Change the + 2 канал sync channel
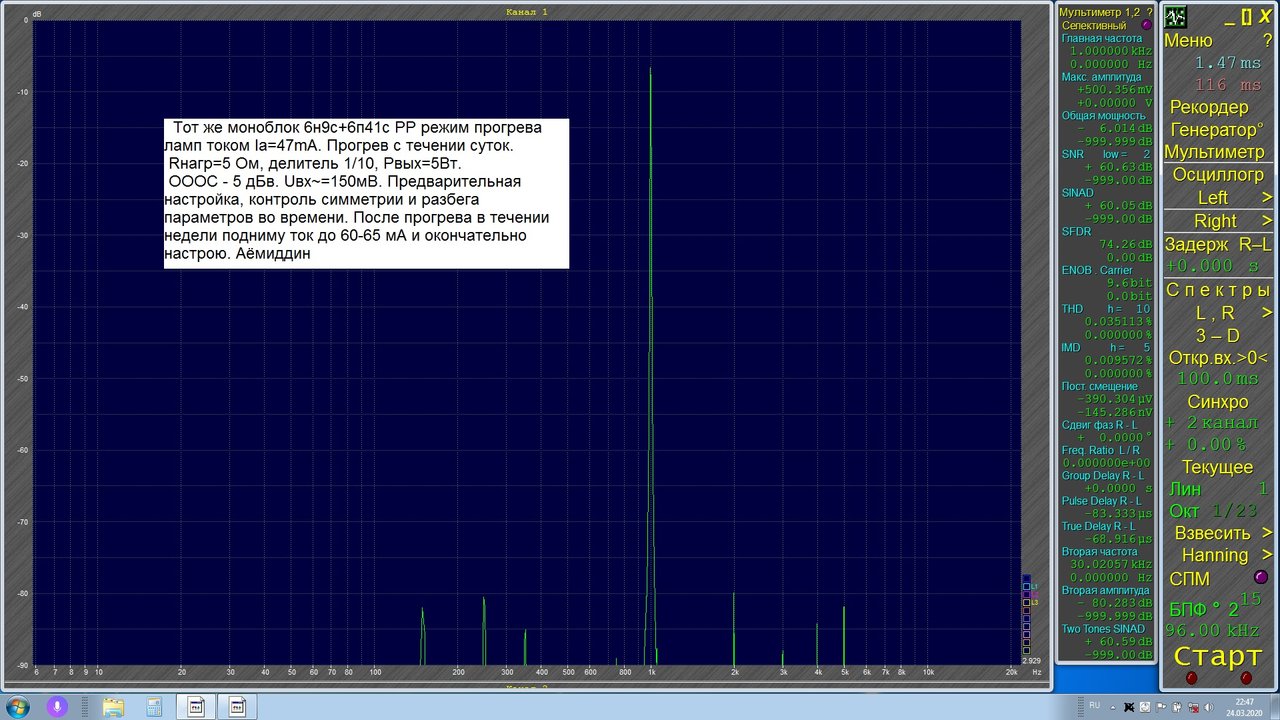The height and width of the screenshot is (720, 1280). point(1210,423)
